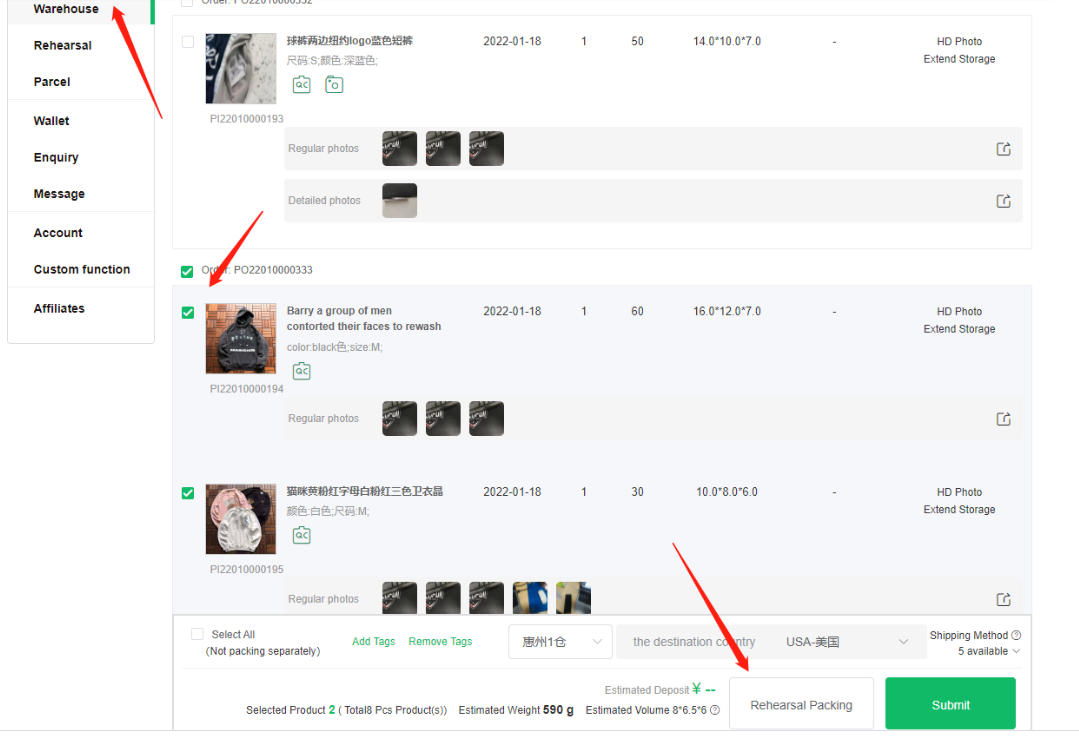Open the Parcel menu in the sidebar
Screen dimensions: 1079x752
(x=52, y=82)
